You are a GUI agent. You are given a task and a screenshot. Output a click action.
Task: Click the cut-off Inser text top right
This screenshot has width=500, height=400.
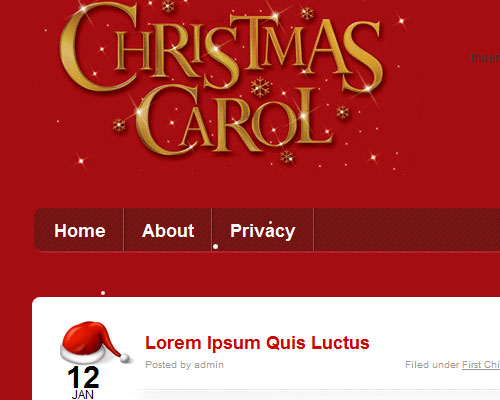click(x=485, y=58)
